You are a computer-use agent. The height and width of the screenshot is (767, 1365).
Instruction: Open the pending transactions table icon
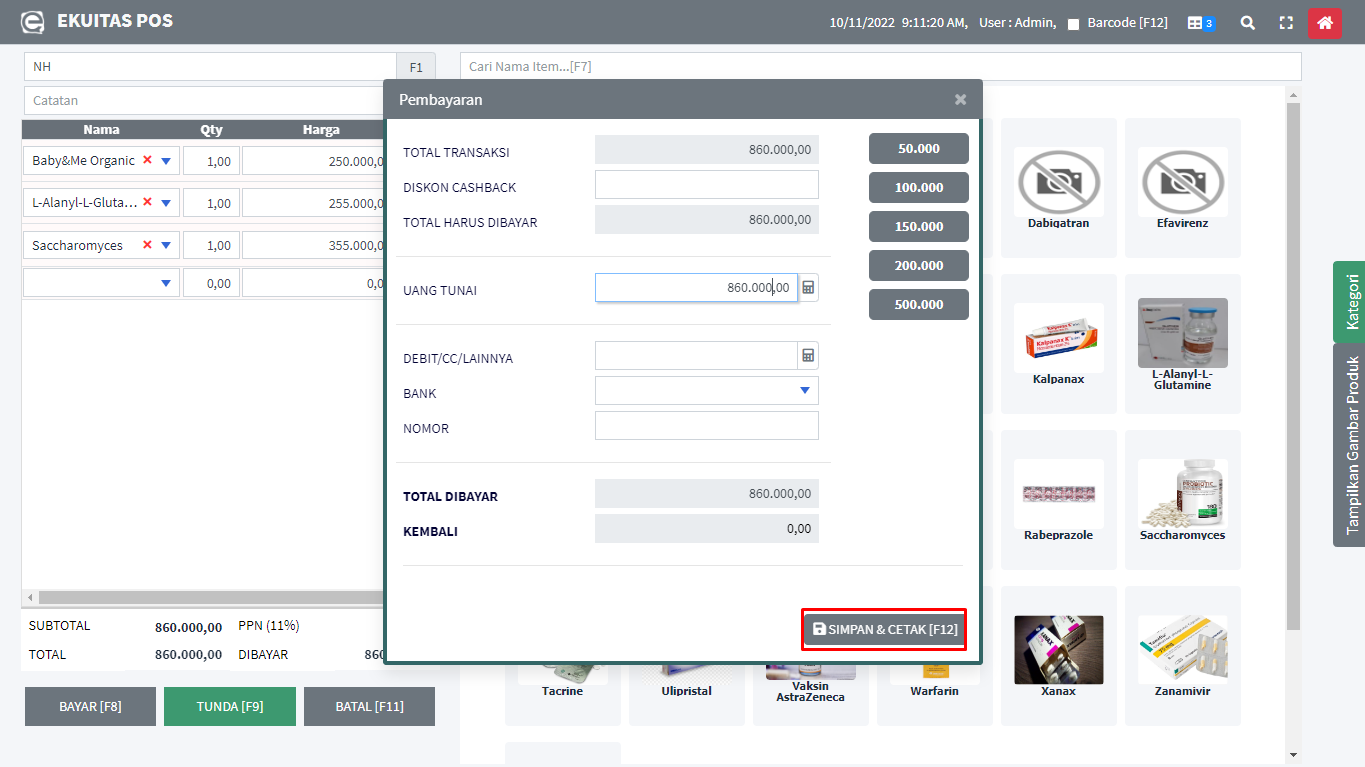1200,23
